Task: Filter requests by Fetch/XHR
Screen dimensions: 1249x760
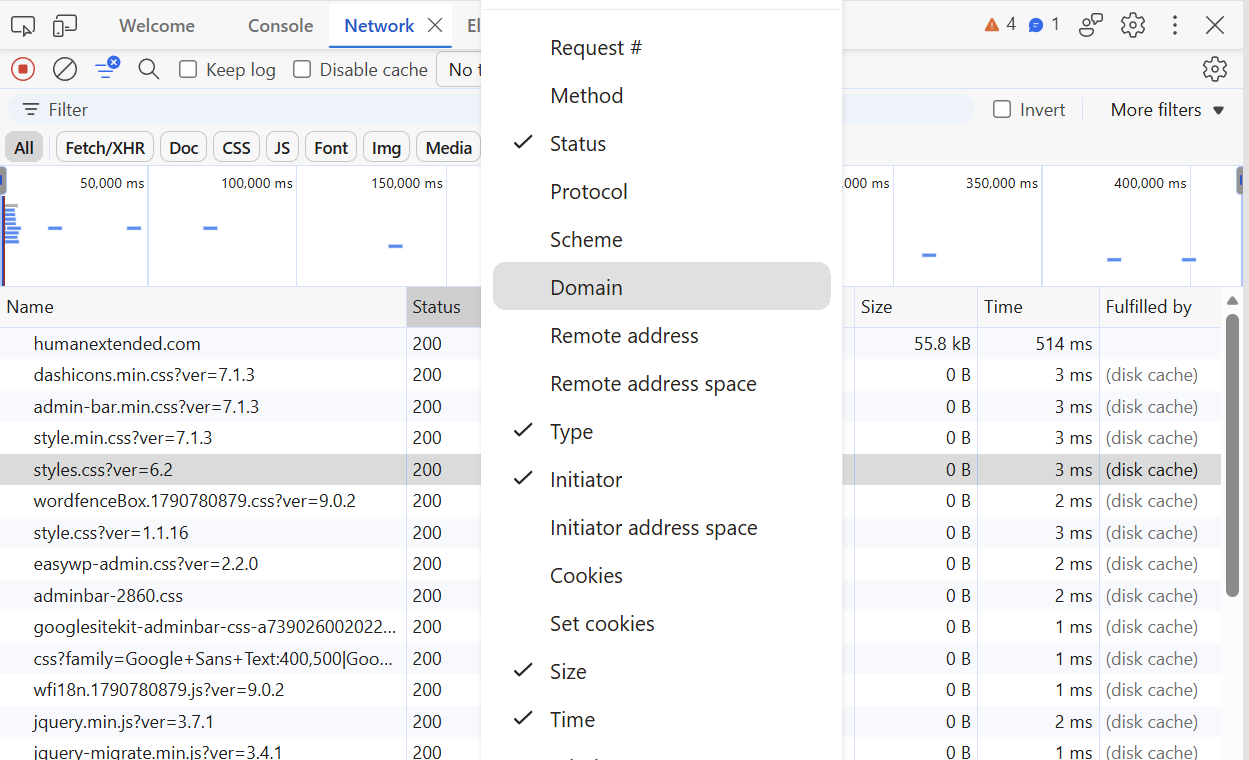Action: tap(105, 147)
